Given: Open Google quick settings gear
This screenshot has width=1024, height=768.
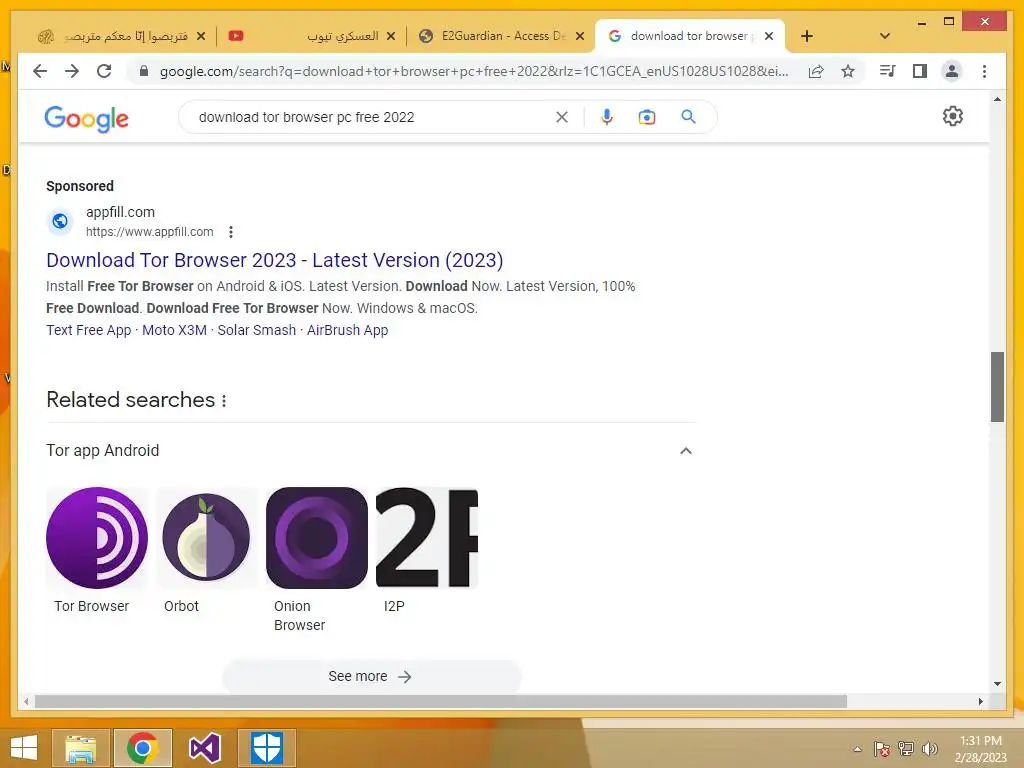Looking at the screenshot, I should click(953, 116).
